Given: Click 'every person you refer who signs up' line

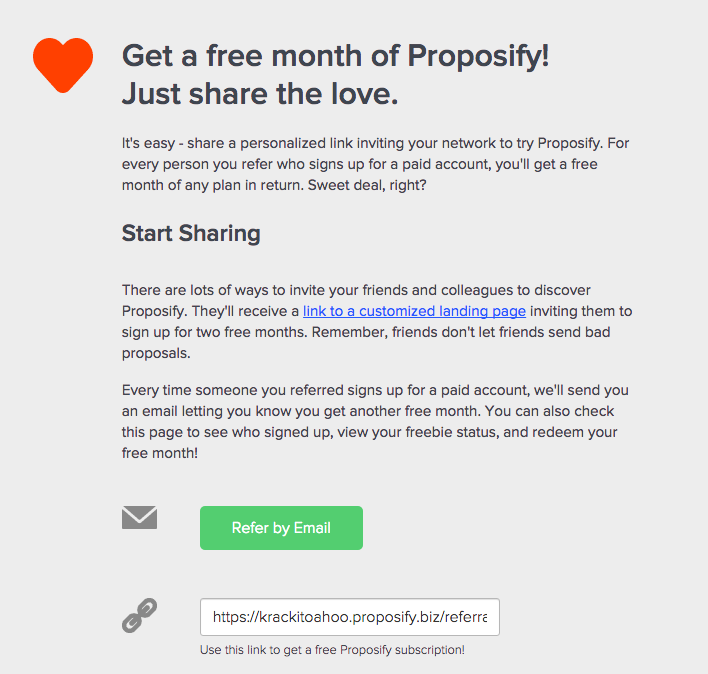Looking at the screenshot, I should 242,164.
